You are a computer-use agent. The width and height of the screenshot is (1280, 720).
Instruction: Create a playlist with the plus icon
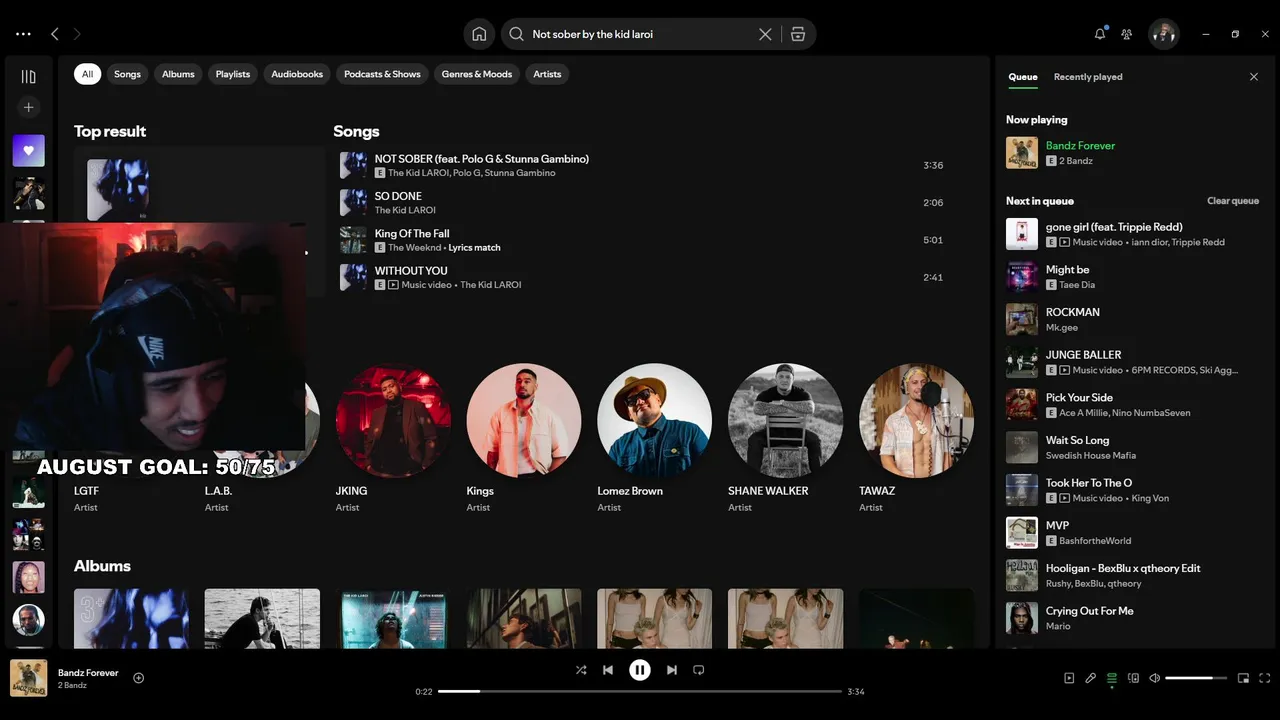coord(28,107)
